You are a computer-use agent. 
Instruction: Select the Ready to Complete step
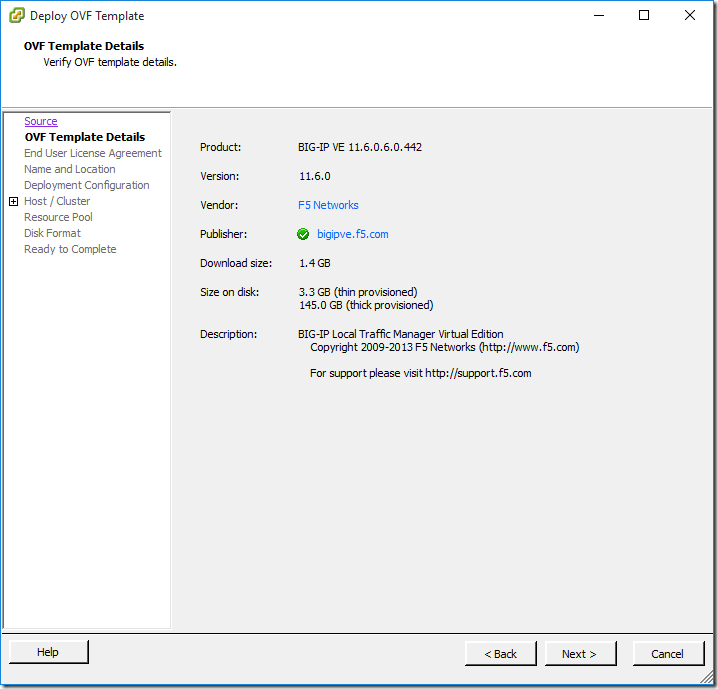pos(70,249)
